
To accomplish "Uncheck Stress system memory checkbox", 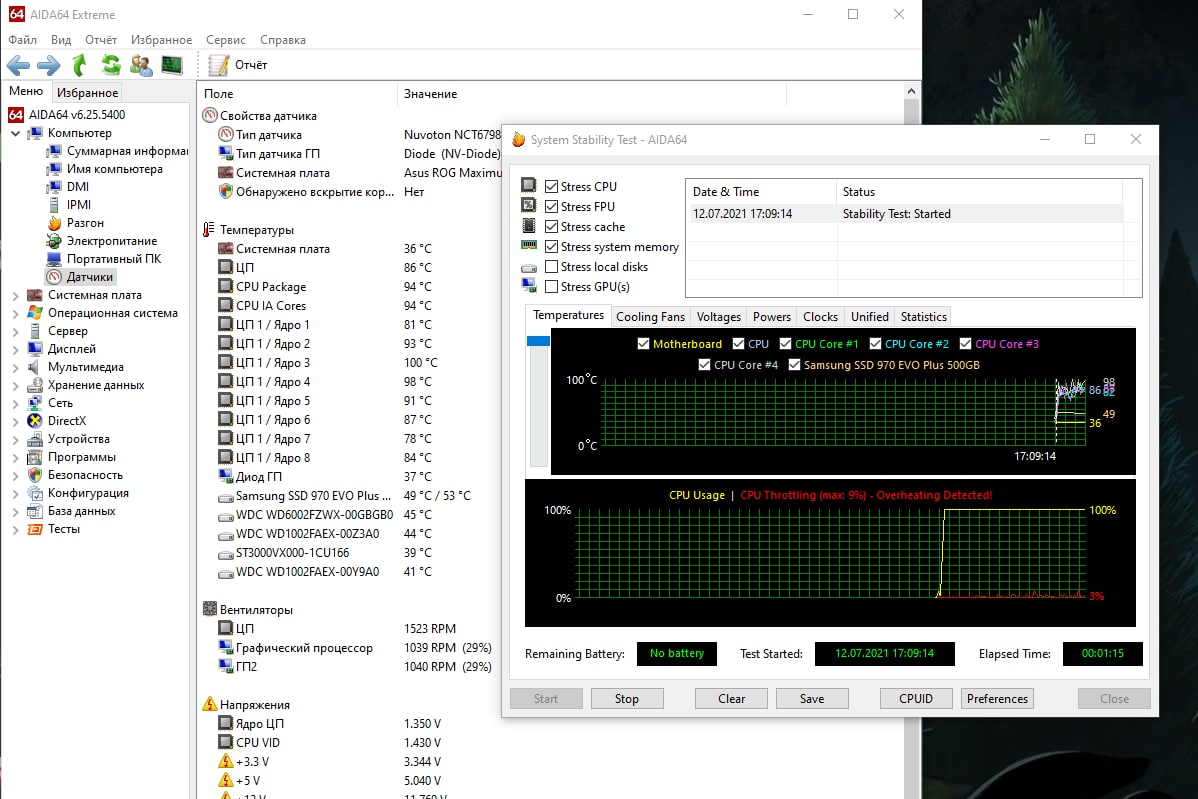I will click(552, 247).
